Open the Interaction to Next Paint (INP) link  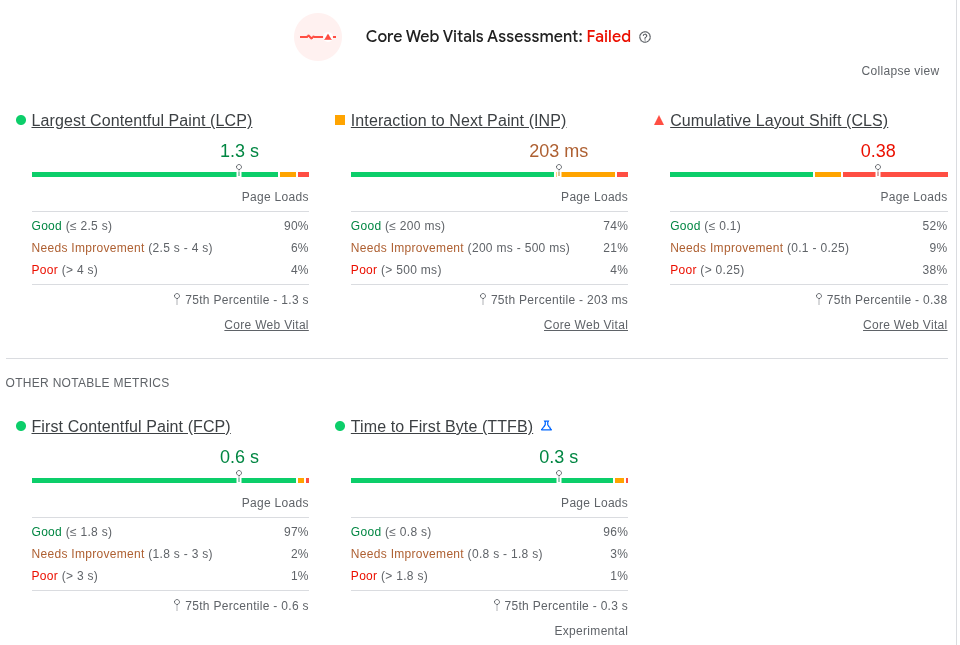458,121
